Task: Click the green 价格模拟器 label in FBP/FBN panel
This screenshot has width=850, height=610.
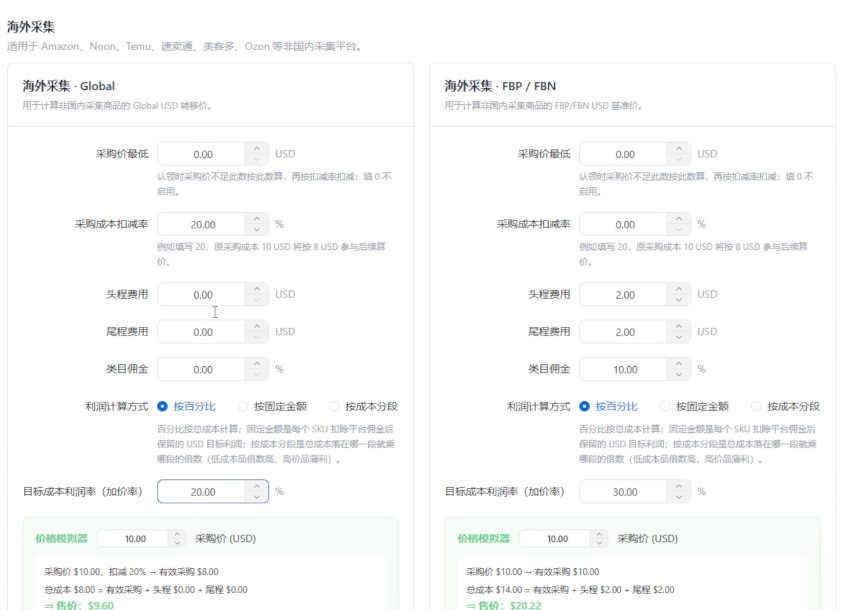Action: coord(484,538)
